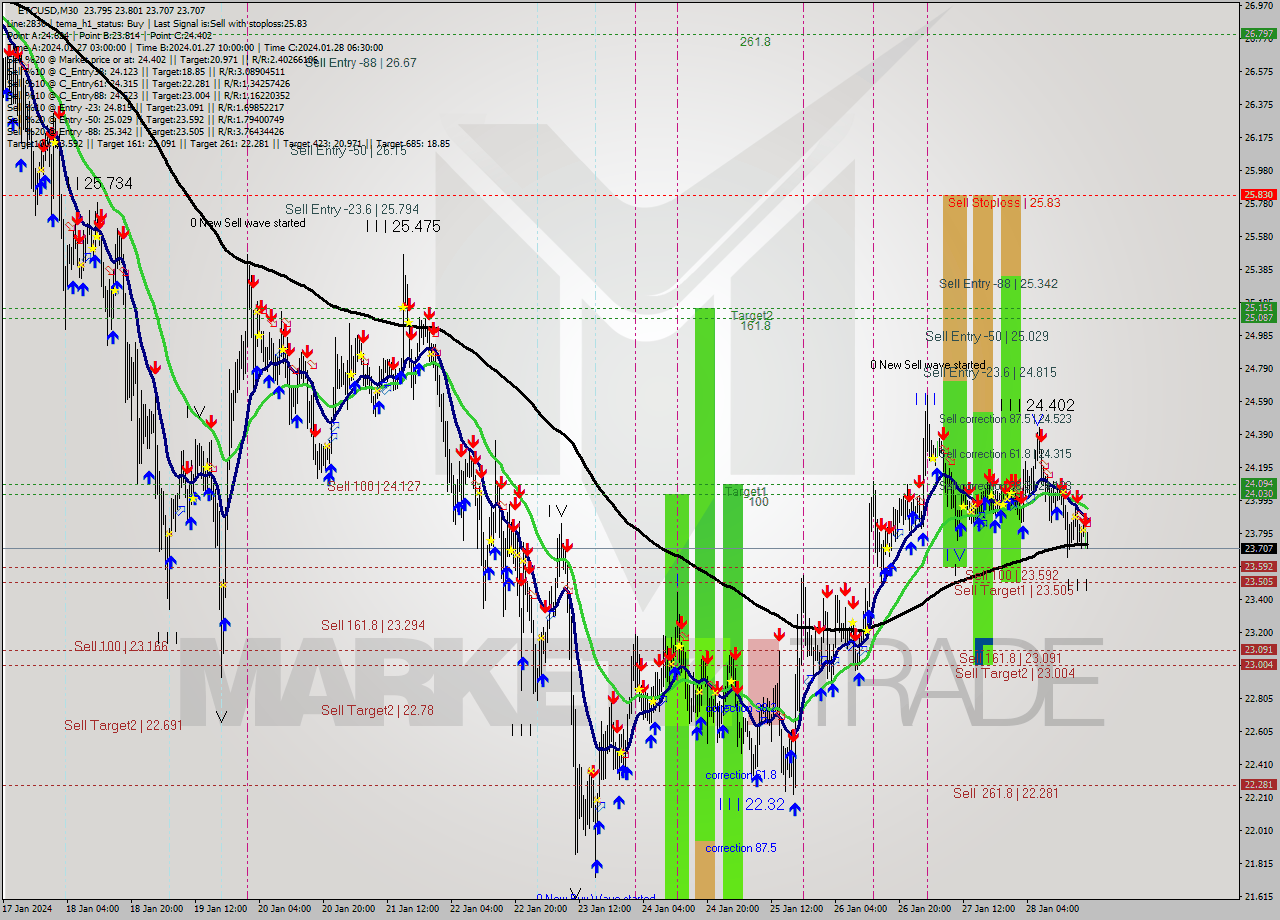The width and height of the screenshot is (1280, 920).
Task: Click the 26.970 price axis value
Action: [x=1258, y=5]
